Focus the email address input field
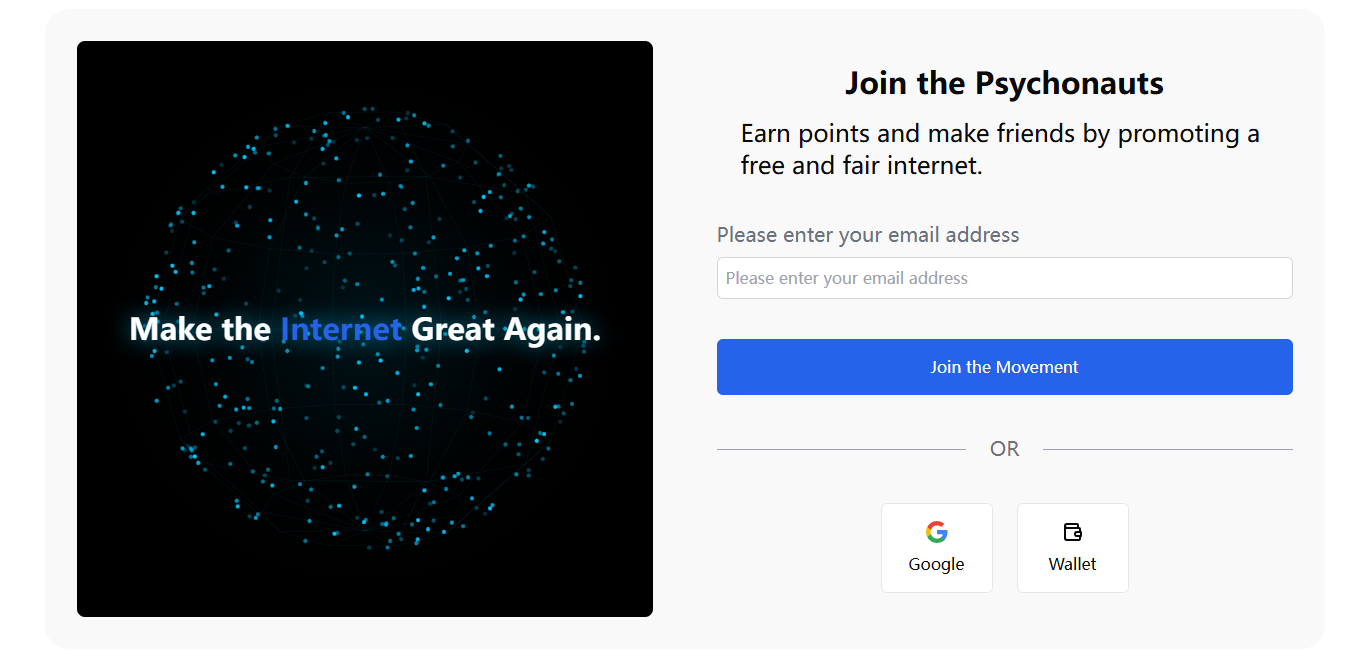This screenshot has width=1361, height=662. 1004,278
